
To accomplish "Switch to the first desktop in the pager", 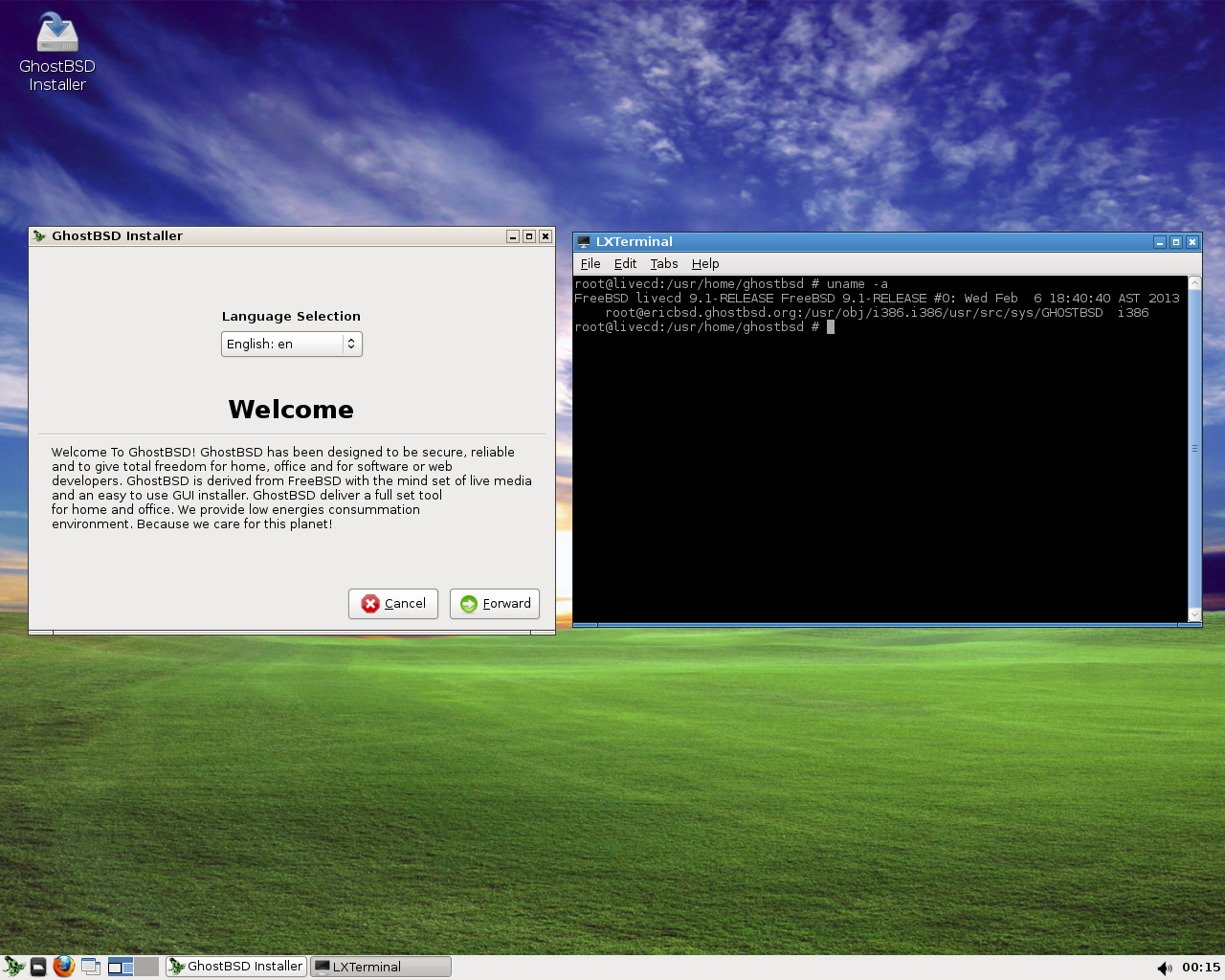I will pos(121,967).
